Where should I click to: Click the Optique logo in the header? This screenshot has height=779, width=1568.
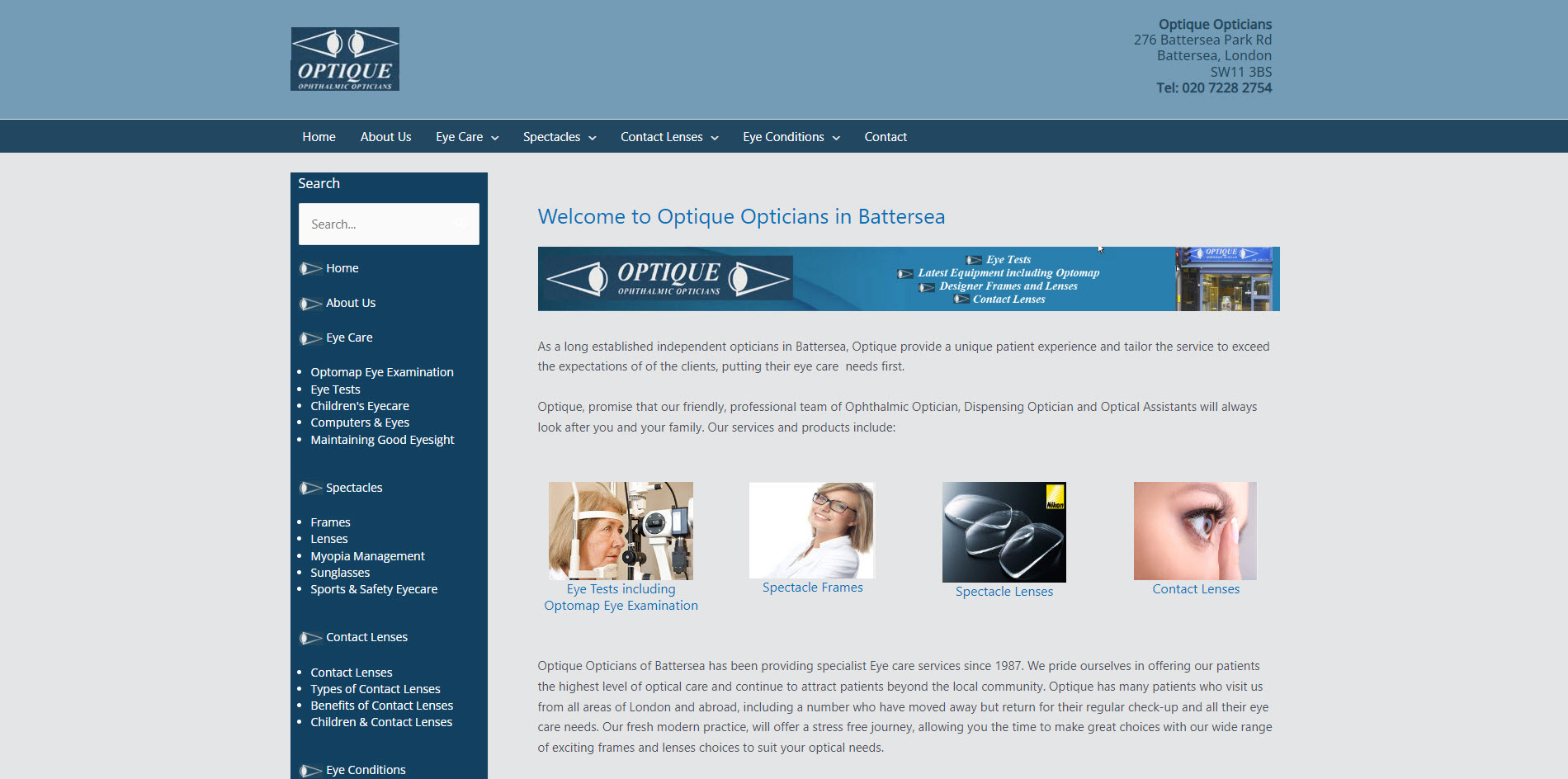point(345,59)
